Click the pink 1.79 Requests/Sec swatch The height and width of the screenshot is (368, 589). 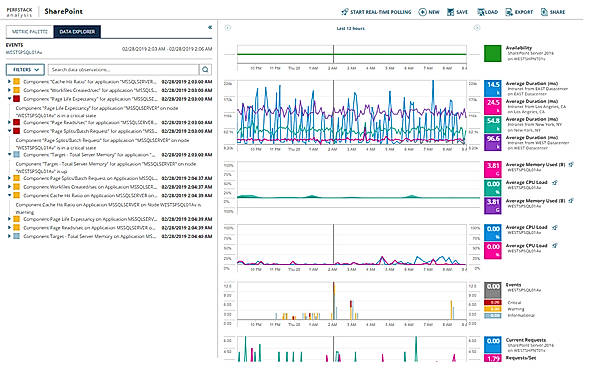492,359
